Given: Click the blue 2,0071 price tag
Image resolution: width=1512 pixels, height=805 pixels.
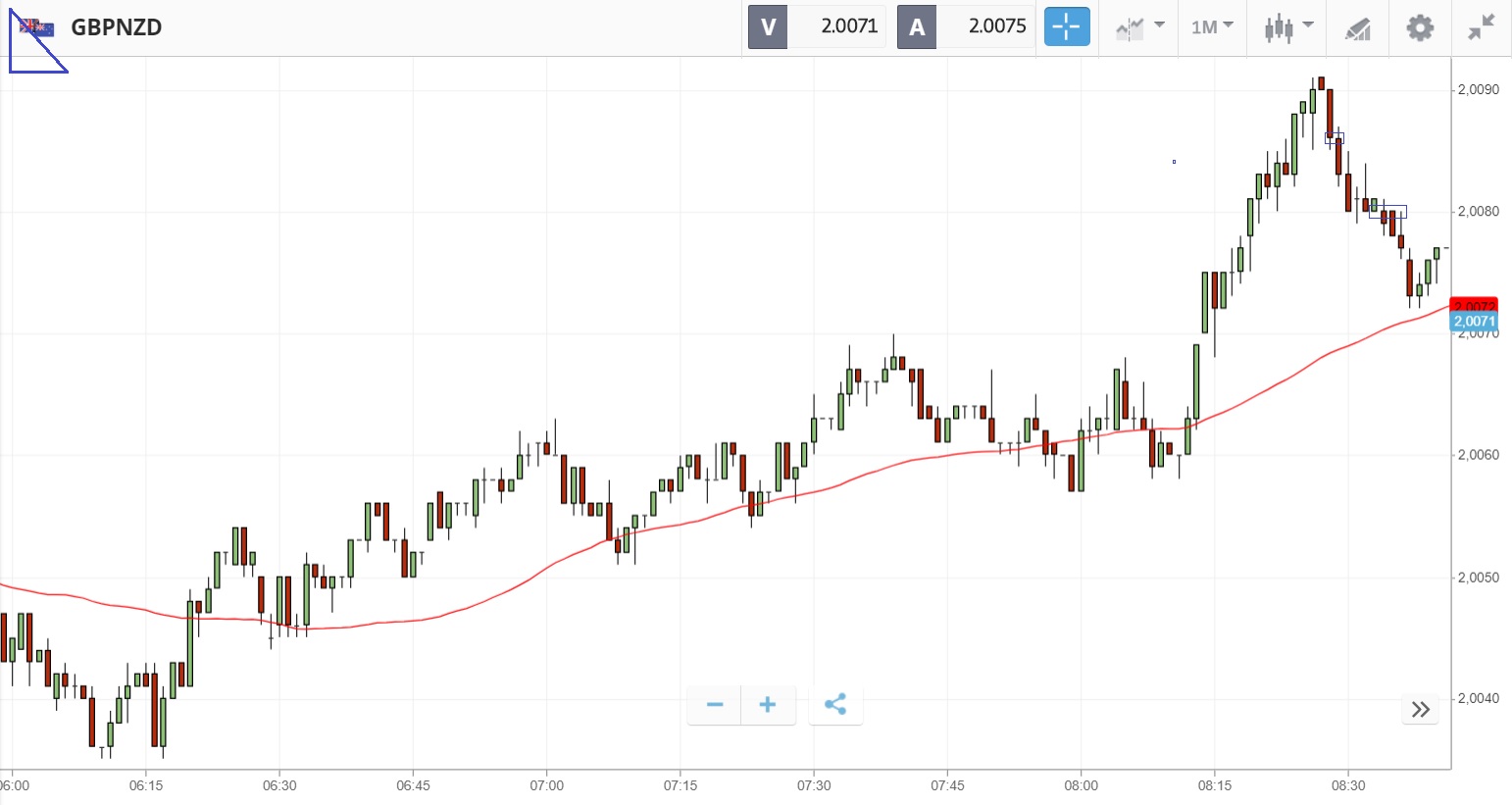Looking at the screenshot, I should (1474, 323).
